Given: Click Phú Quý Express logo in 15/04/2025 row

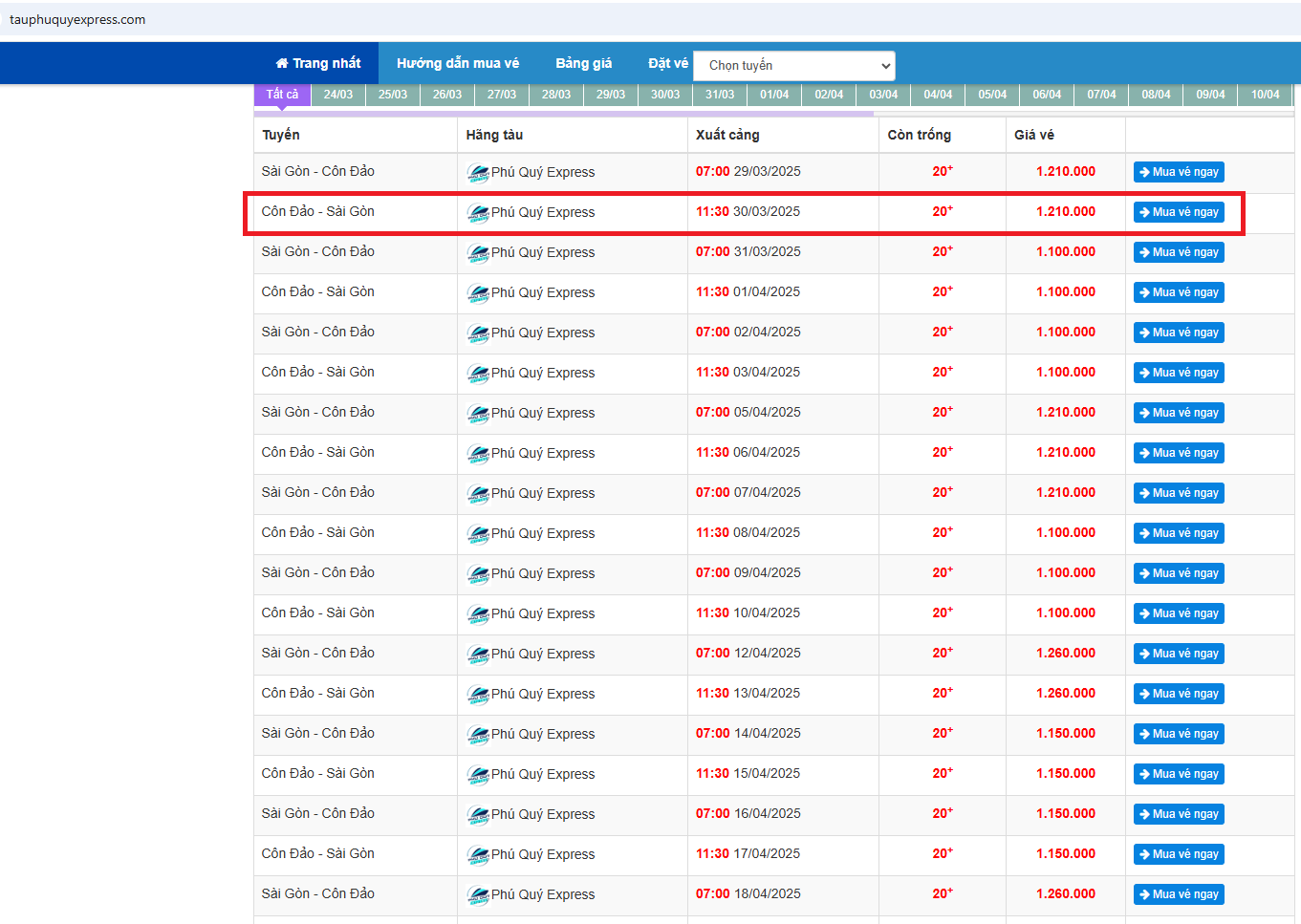Looking at the screenshot, I should coord(478,775).
